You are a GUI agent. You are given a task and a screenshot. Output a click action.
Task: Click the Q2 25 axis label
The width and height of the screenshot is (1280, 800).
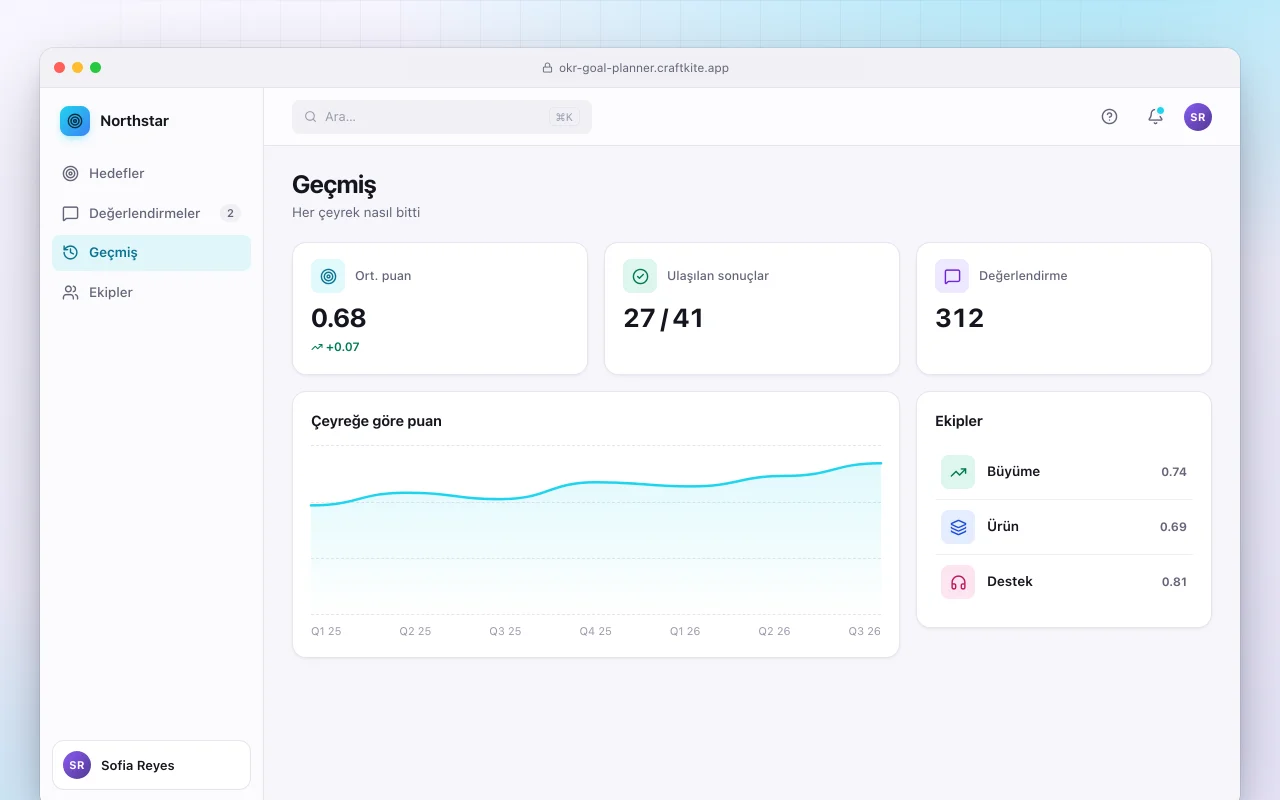[x=415, y=631]
